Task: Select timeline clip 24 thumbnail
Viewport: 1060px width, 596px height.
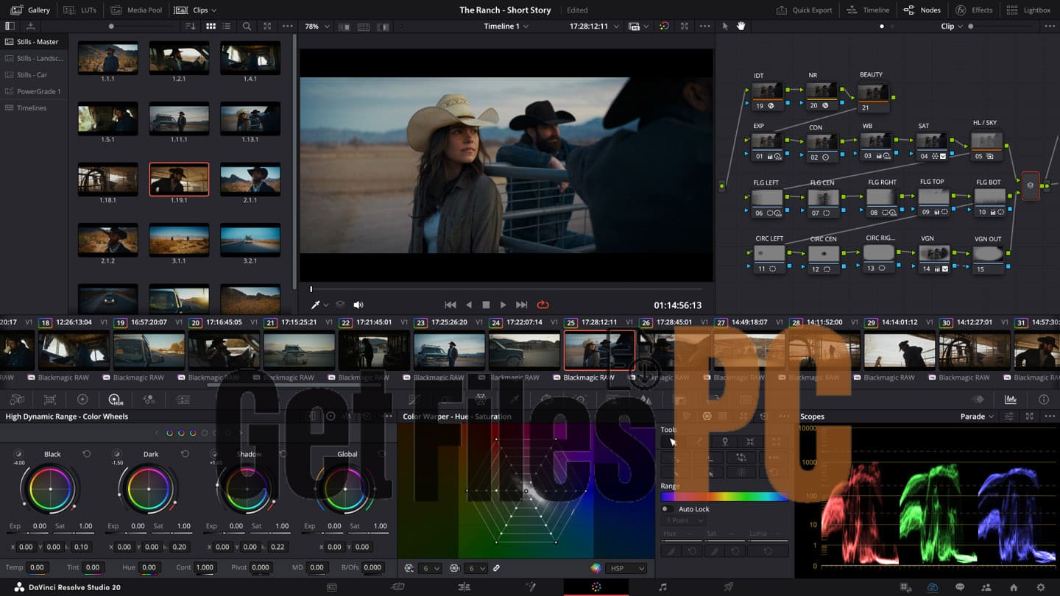Action: coord(524,351)
